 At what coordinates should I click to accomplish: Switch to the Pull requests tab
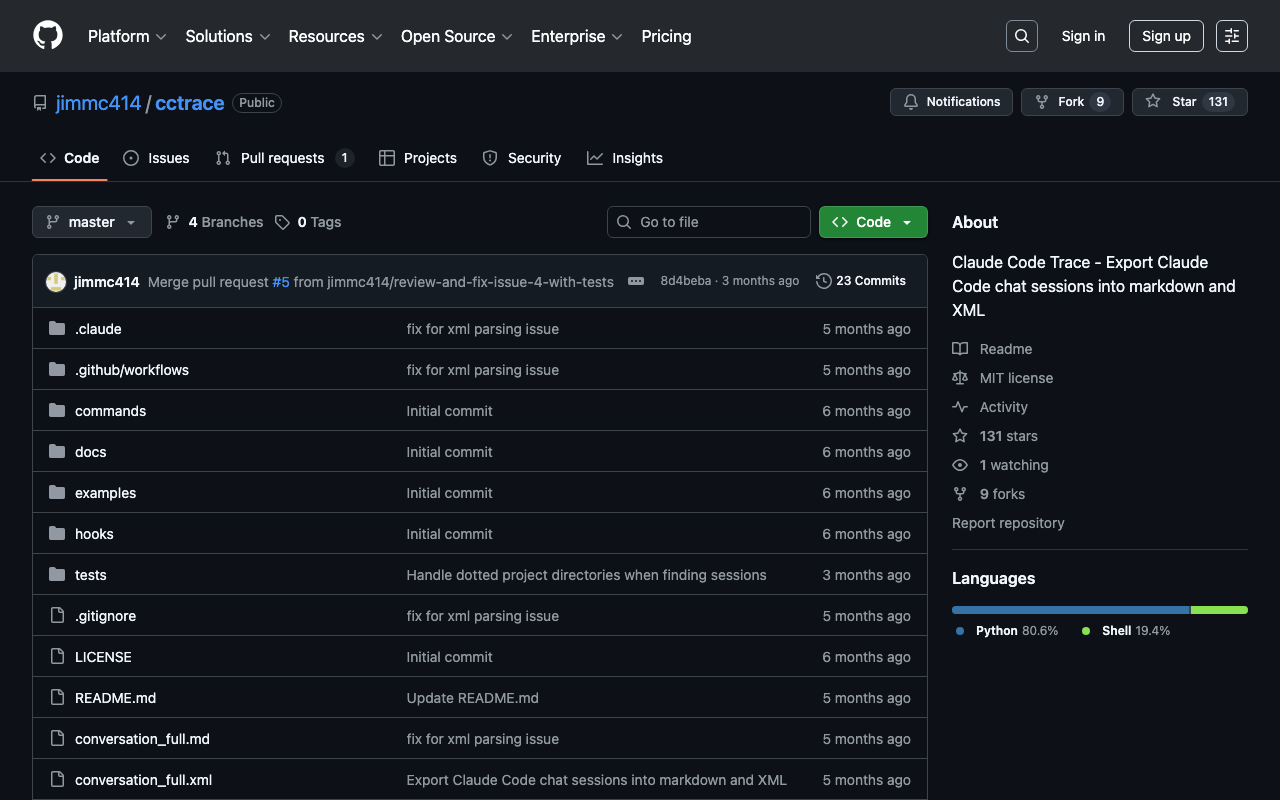(x=283, y=158)
